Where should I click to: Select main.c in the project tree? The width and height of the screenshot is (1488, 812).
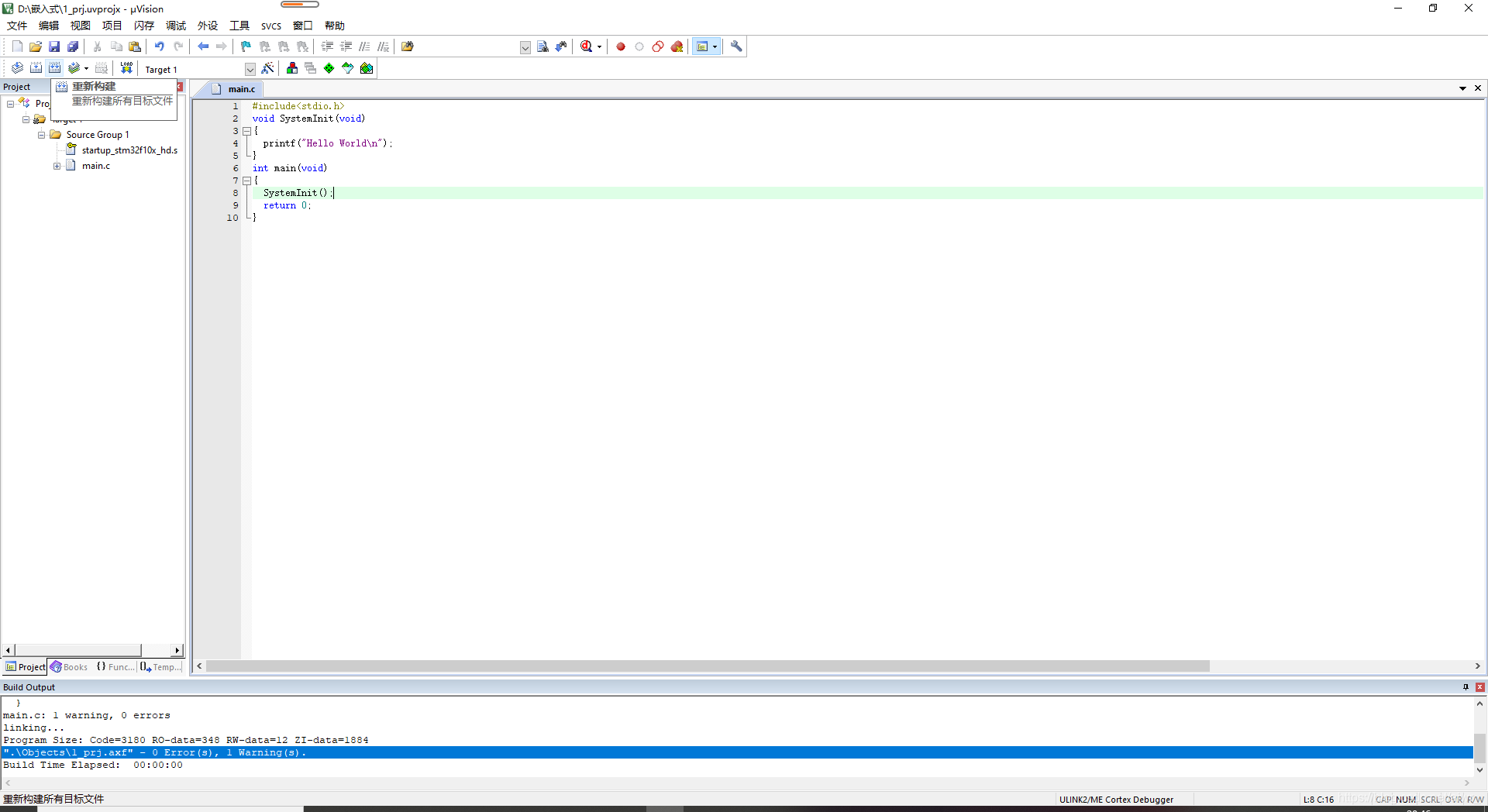coord(96,166)
